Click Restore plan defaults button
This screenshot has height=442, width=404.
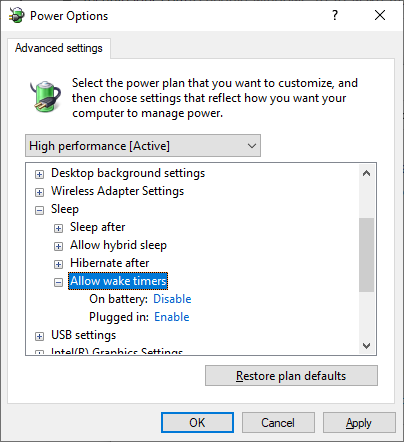coord(291,376)
